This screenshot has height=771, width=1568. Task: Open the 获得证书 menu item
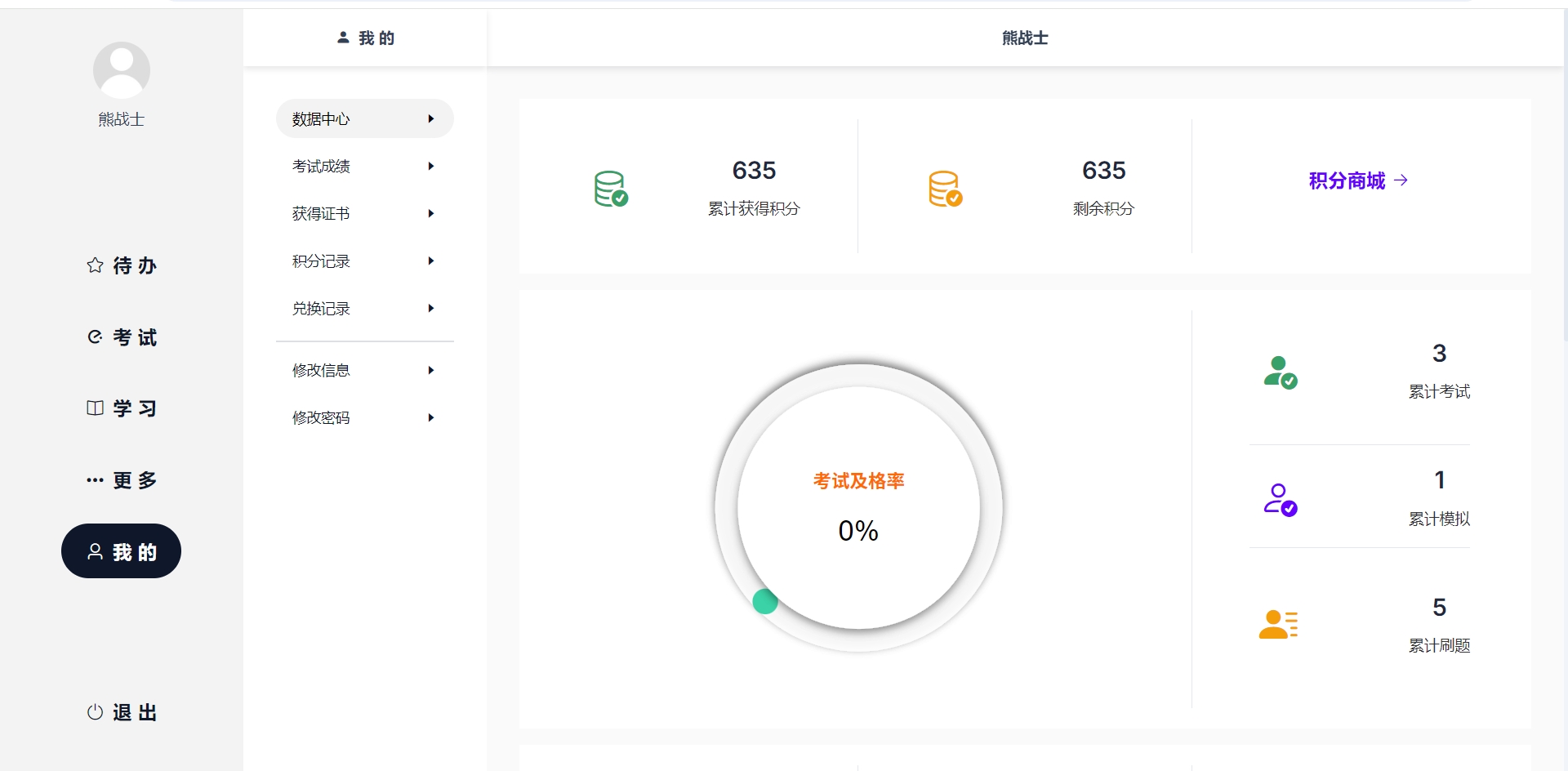[321, 214]
